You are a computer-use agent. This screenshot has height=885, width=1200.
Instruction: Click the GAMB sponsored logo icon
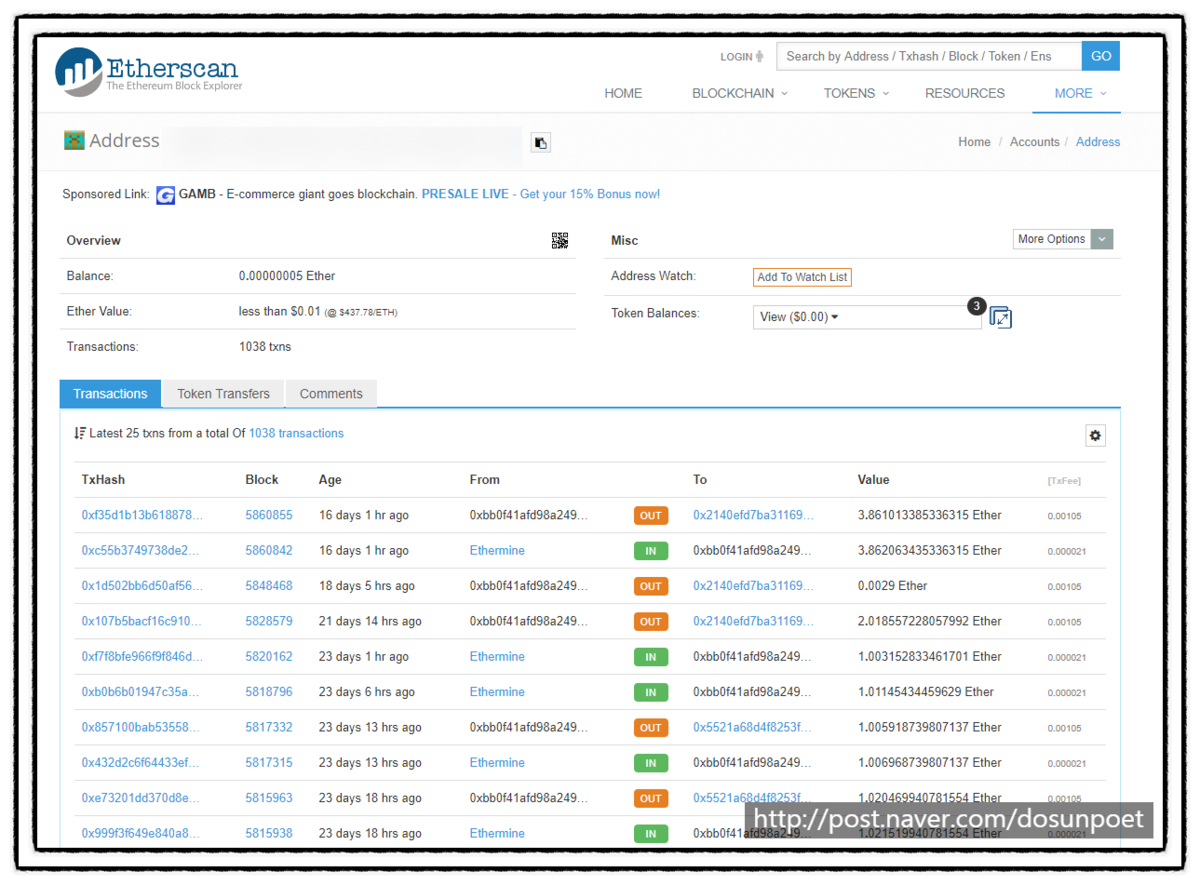(x=166, y=195)
